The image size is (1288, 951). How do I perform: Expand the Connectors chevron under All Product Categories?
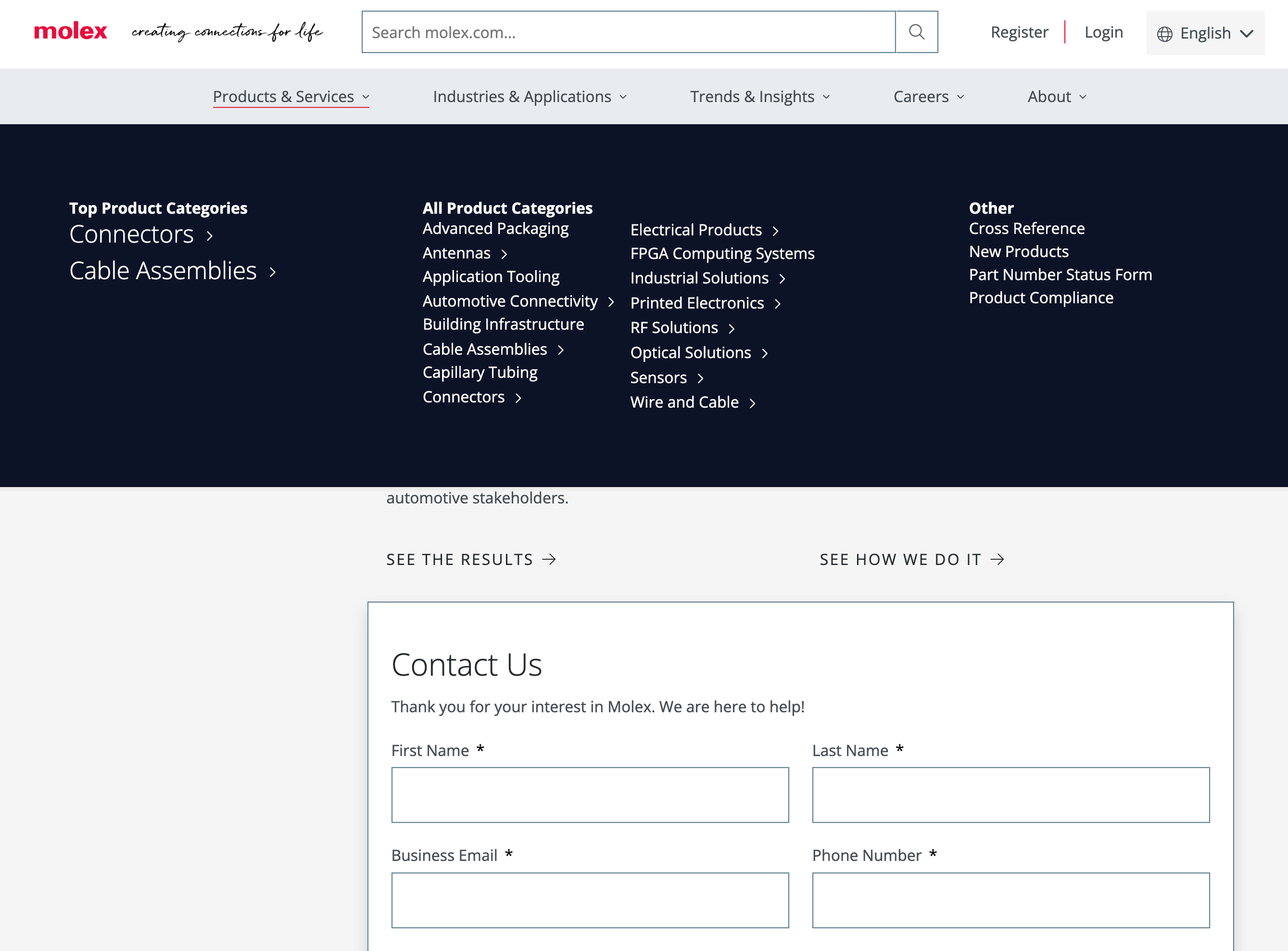pos(518,398)
